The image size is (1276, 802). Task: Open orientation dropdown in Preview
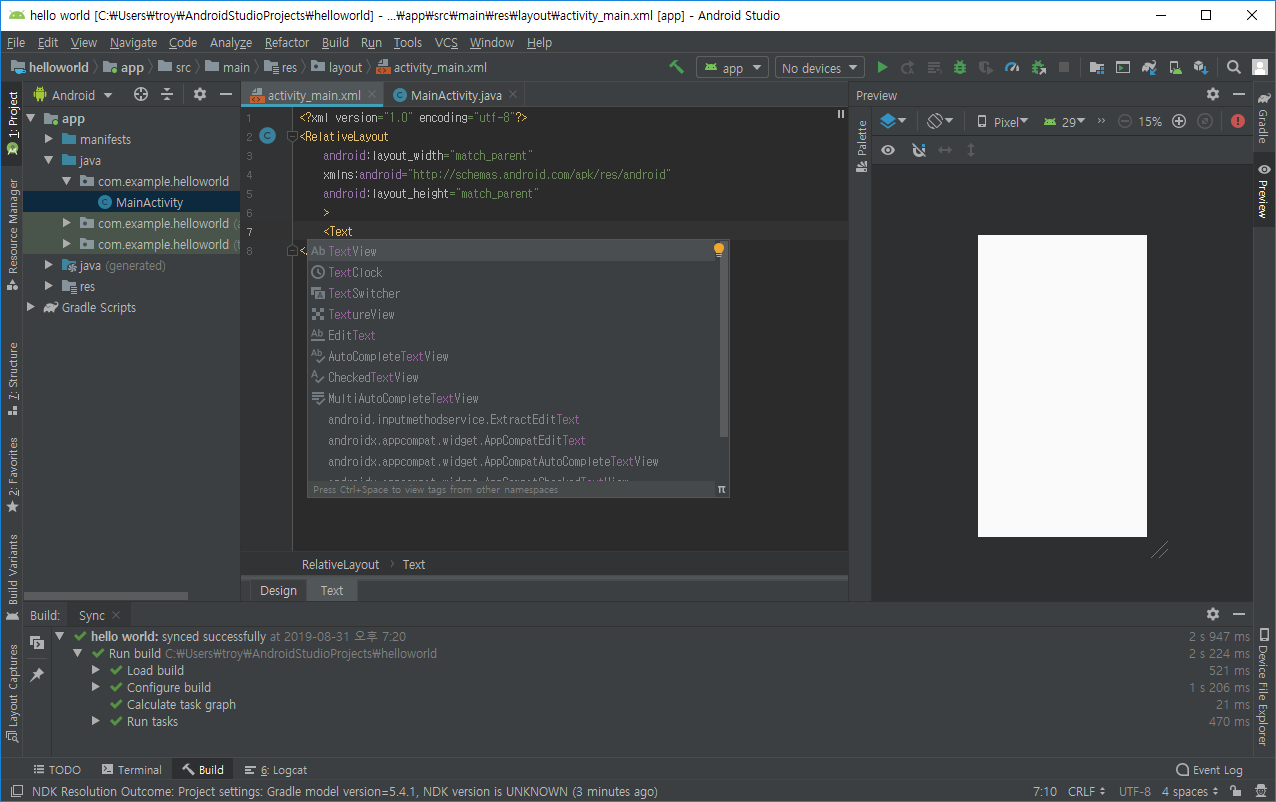940,121
